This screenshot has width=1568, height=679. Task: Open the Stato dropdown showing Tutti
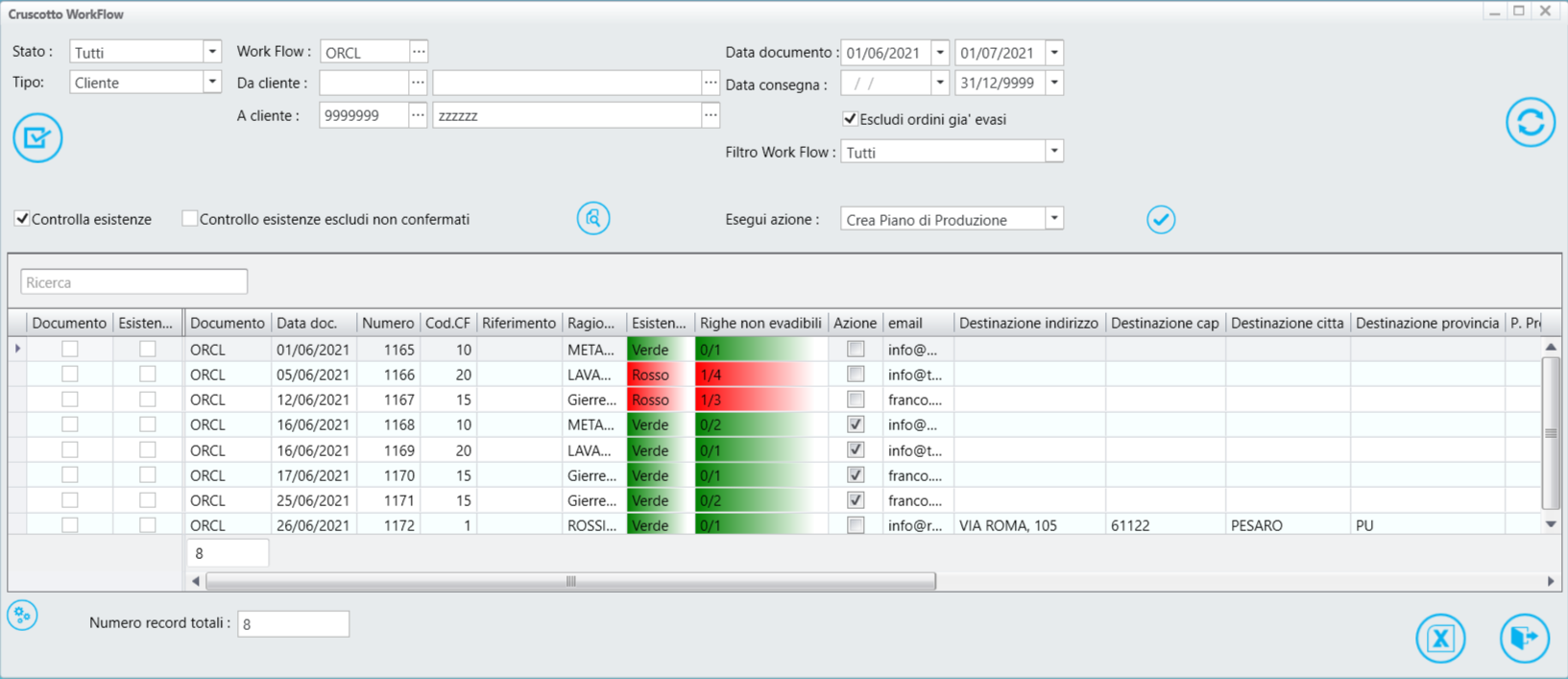tap(211, 52)
